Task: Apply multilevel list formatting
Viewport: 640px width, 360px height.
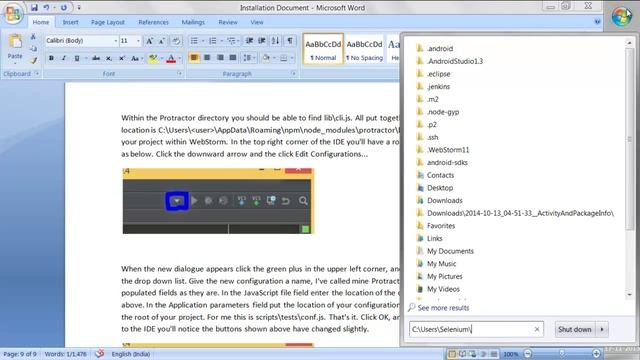Action: (231, 41)
